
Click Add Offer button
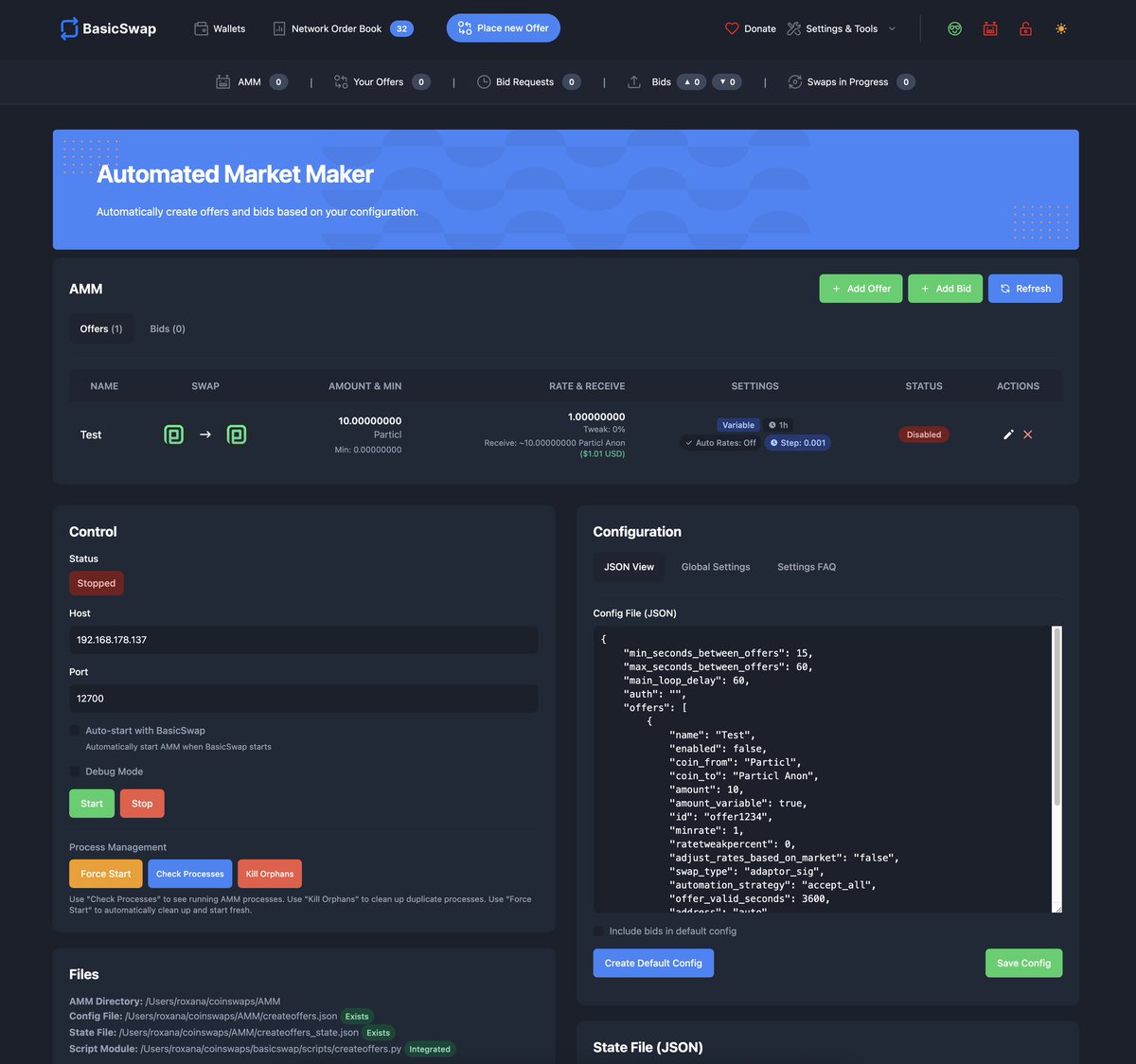(861, 289)
